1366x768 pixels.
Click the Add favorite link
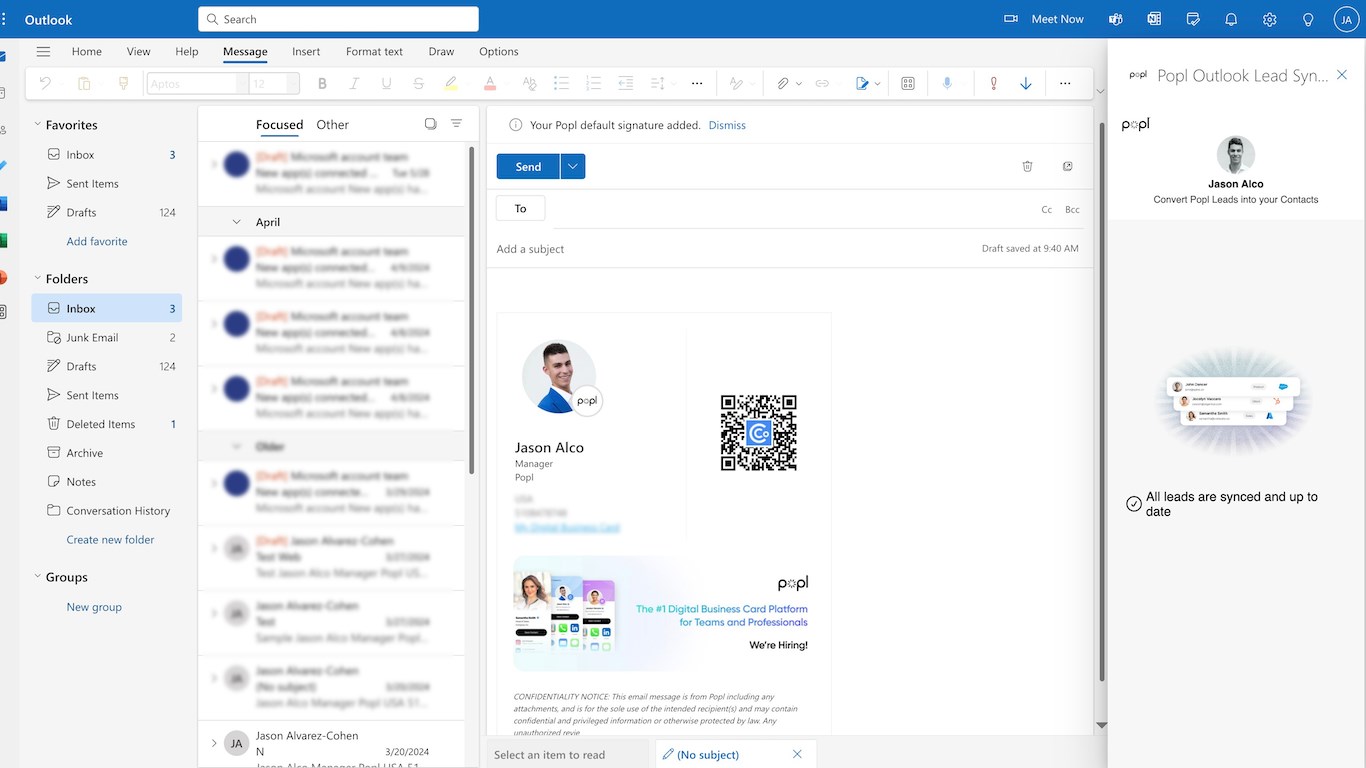pyautogui.click(x=97, y=241)
